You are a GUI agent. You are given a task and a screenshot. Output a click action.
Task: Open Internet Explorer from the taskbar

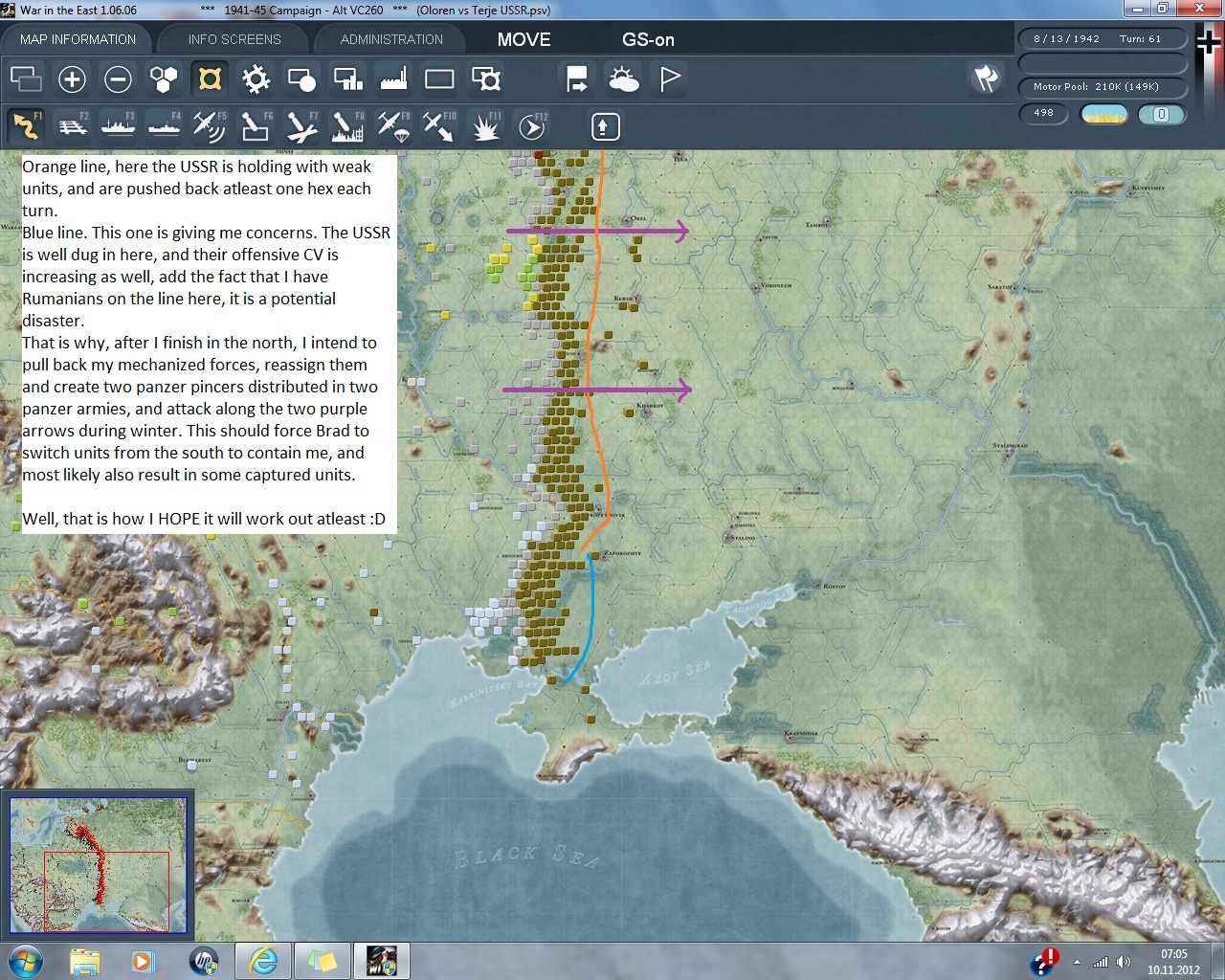263,961
